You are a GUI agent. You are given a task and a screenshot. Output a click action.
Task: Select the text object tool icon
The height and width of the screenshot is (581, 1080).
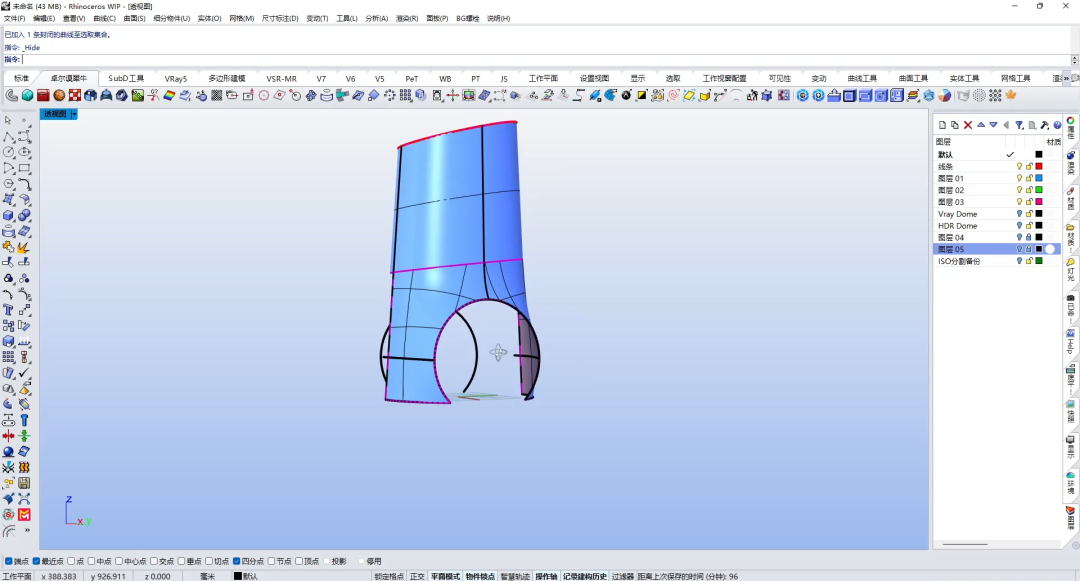click(x=8, y=310)
